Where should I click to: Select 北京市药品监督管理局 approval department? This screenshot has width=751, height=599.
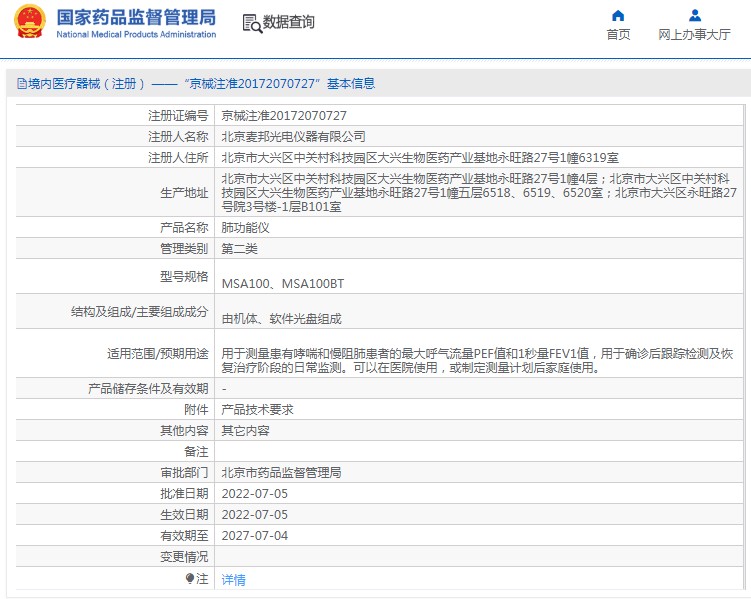(281, 473)
